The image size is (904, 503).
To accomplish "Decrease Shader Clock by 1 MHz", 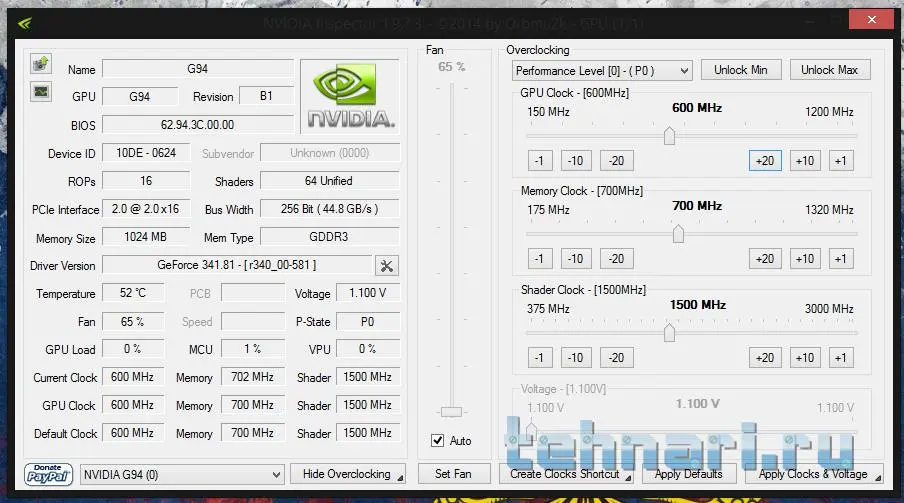I will (540, 358).
